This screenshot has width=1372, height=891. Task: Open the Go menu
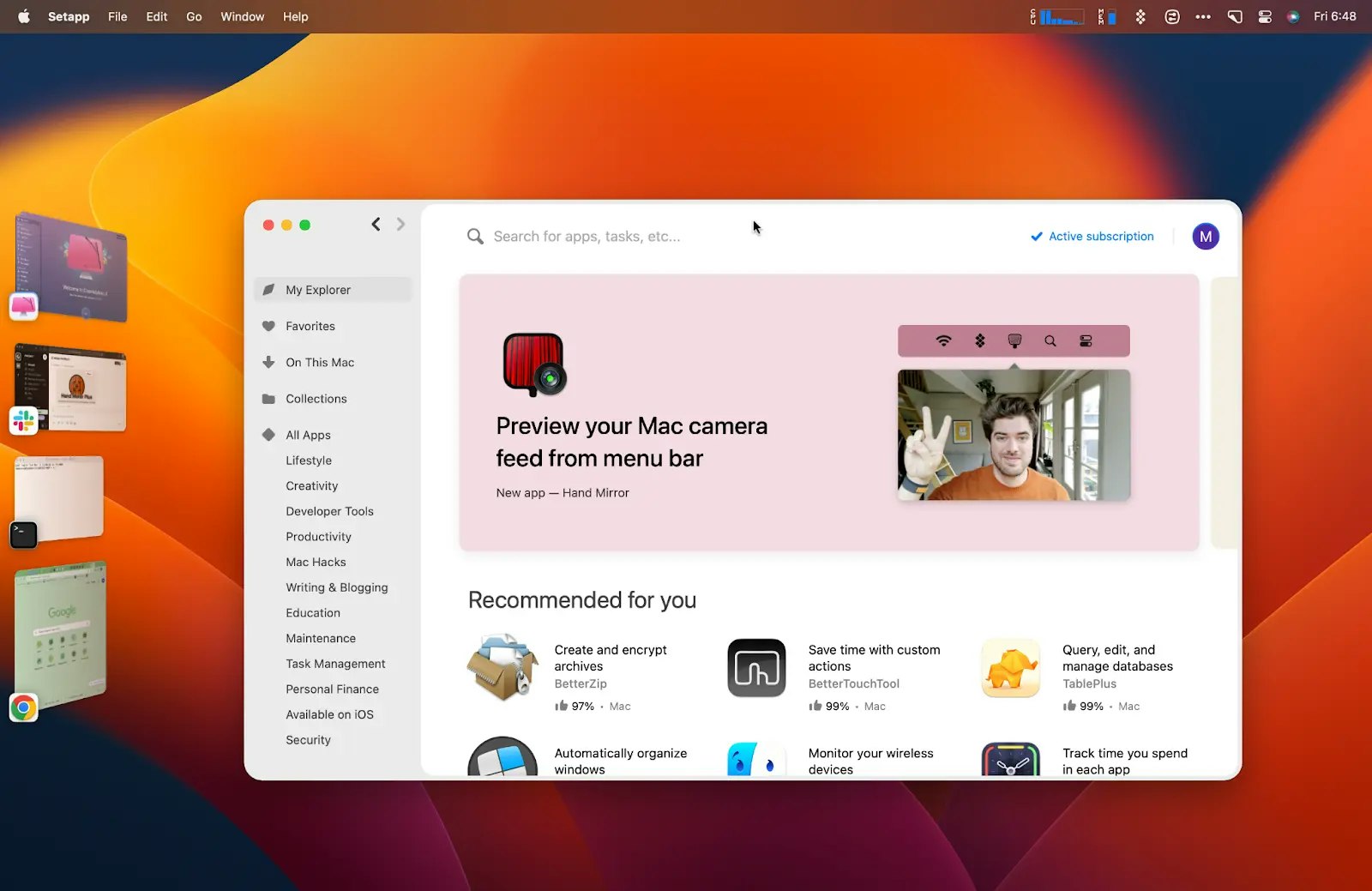[x=194, y=16]
